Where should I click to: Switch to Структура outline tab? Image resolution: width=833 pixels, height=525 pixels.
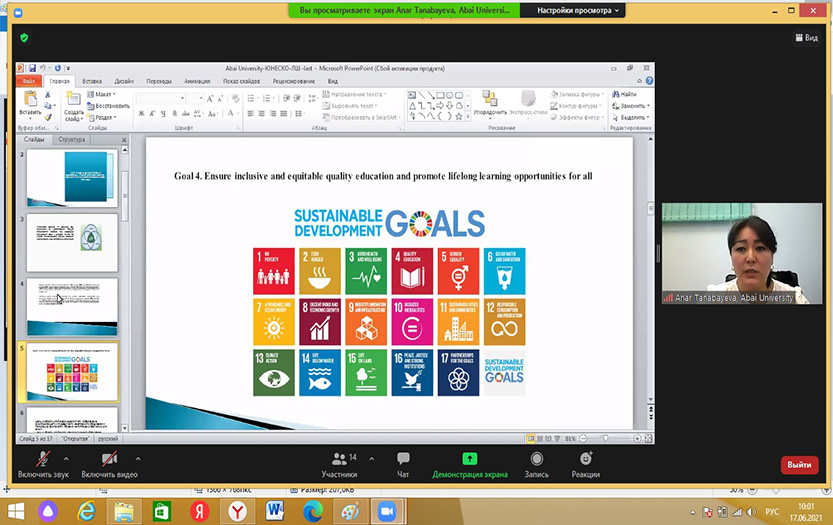tap(72, 139)
